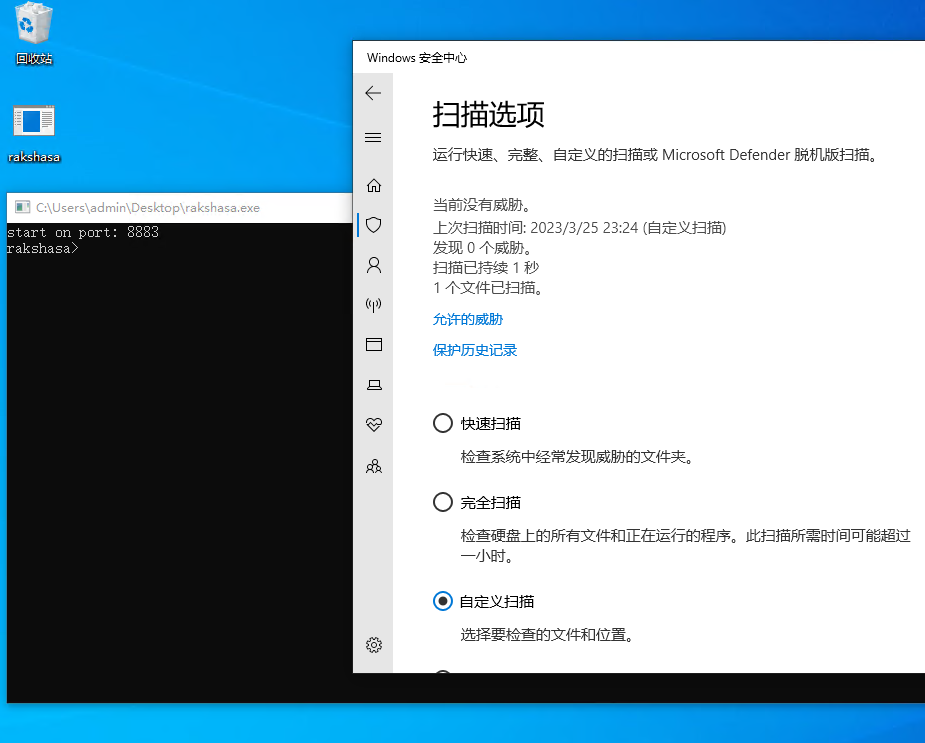Click the 检查系统中经常发现威胁的文件夹。 description
Viewport: 925px width, 743px height.
click(x=577, y=457)
